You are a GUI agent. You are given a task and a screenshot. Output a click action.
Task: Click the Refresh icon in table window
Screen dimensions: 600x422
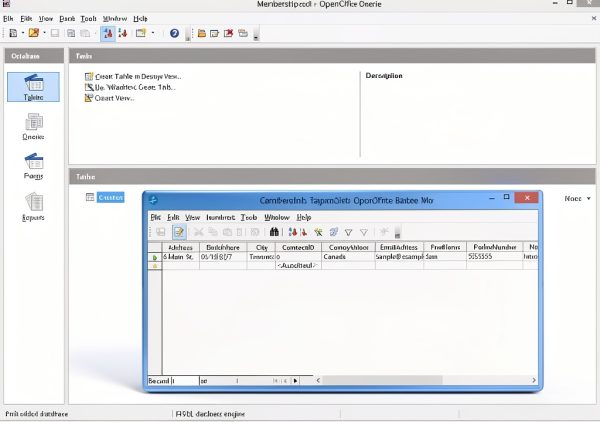[255, 232]
